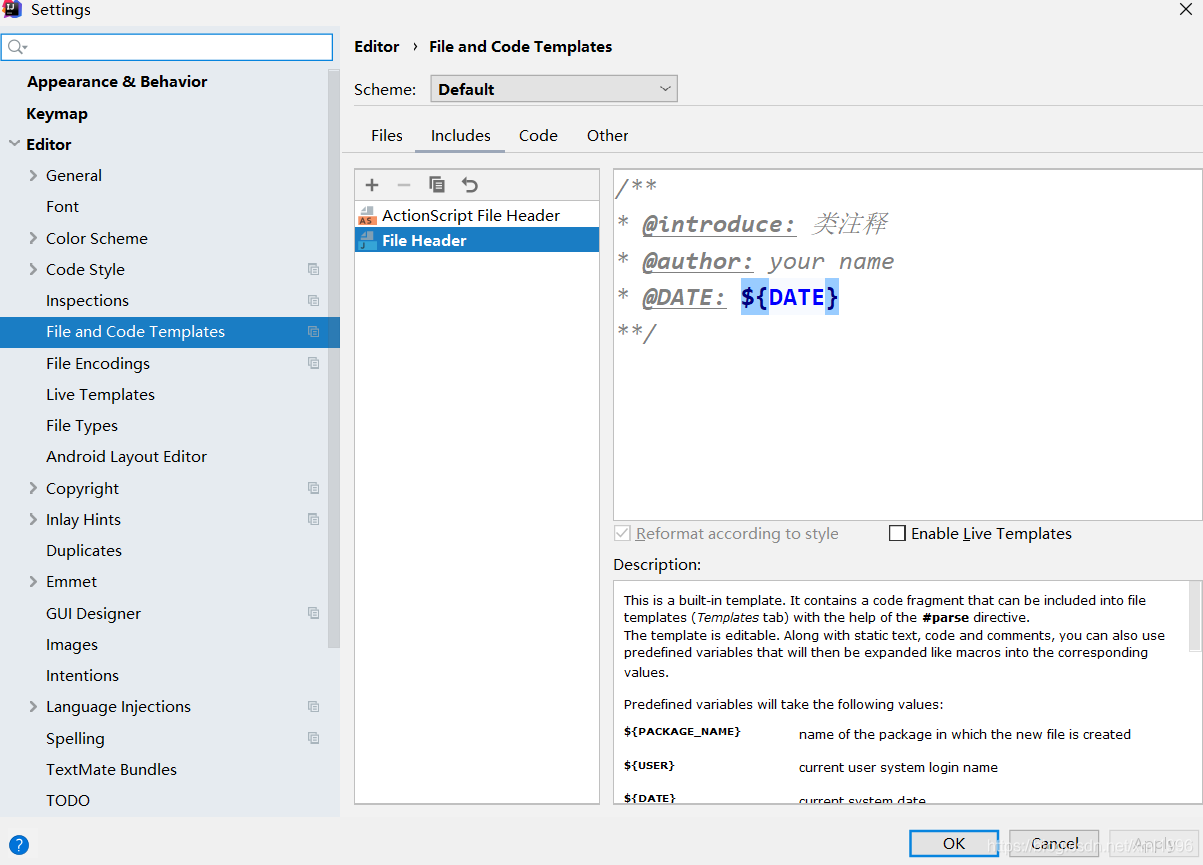The height and width of the screenshot is (865, 1203).
Task: Click the copy template icon
Action: click(x=437, y=185)
